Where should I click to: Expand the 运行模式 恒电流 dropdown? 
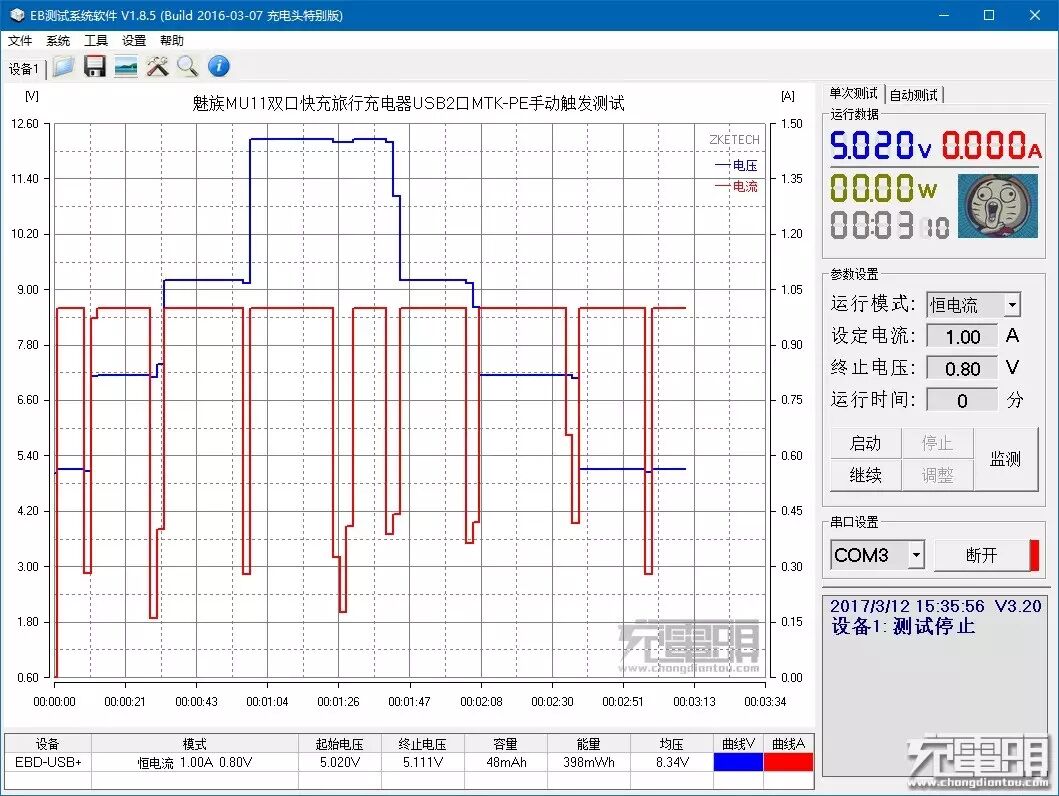pyautogui.click(x=1012, y=304)
